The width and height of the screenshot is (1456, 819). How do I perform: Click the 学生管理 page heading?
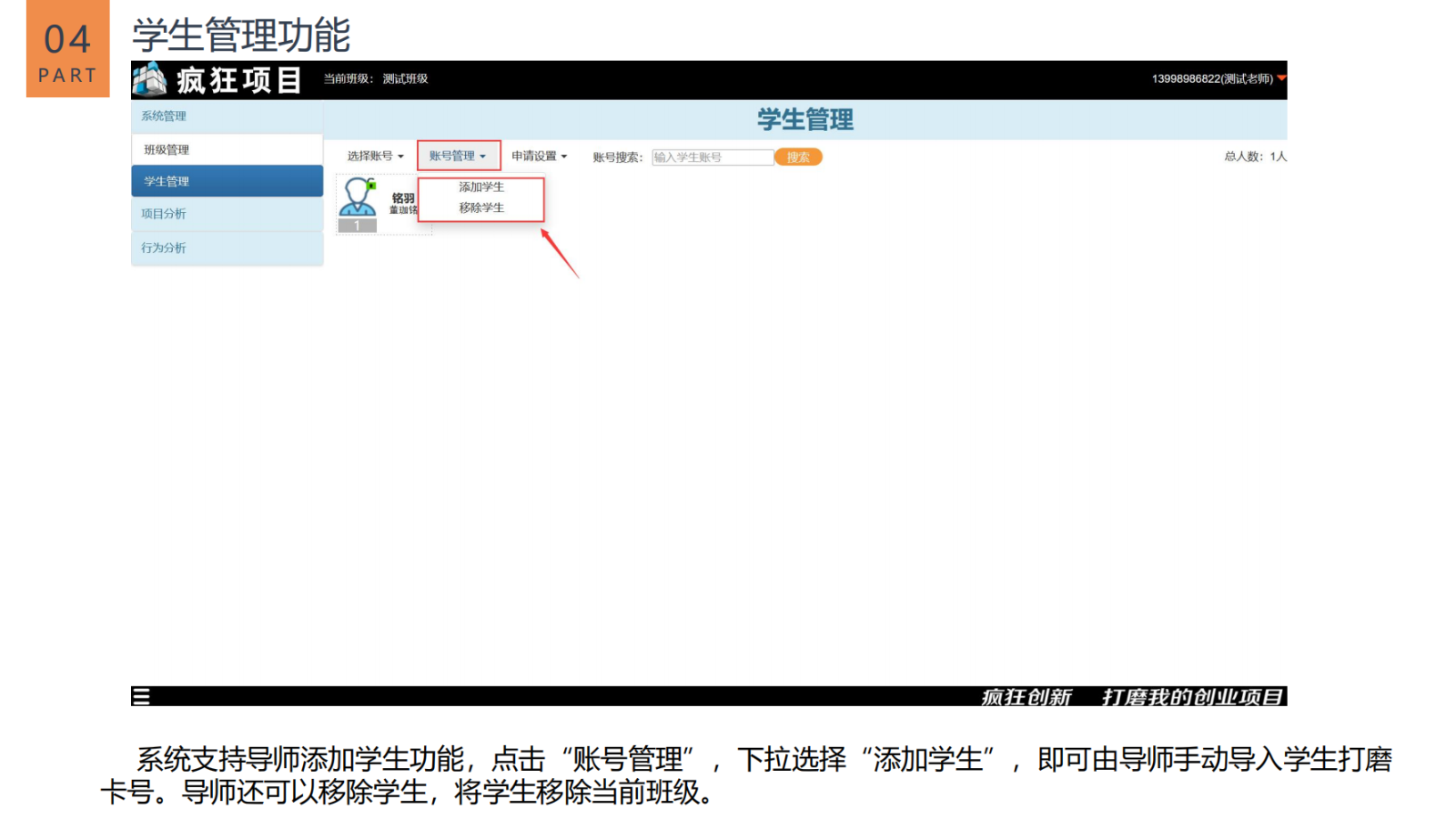(805, 119)
